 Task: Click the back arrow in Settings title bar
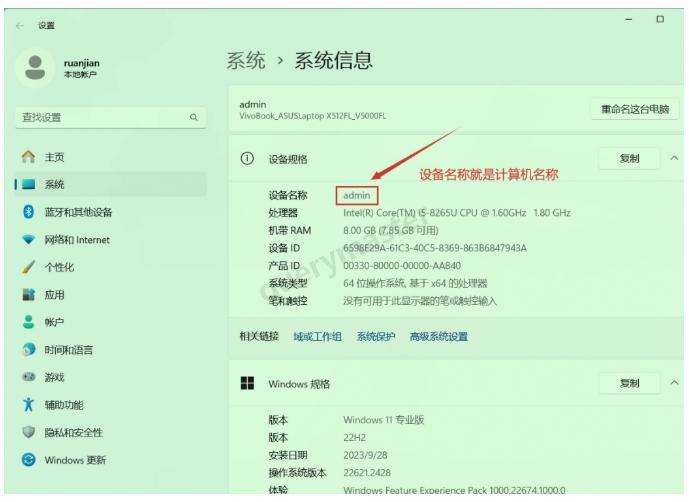(19, 25)
